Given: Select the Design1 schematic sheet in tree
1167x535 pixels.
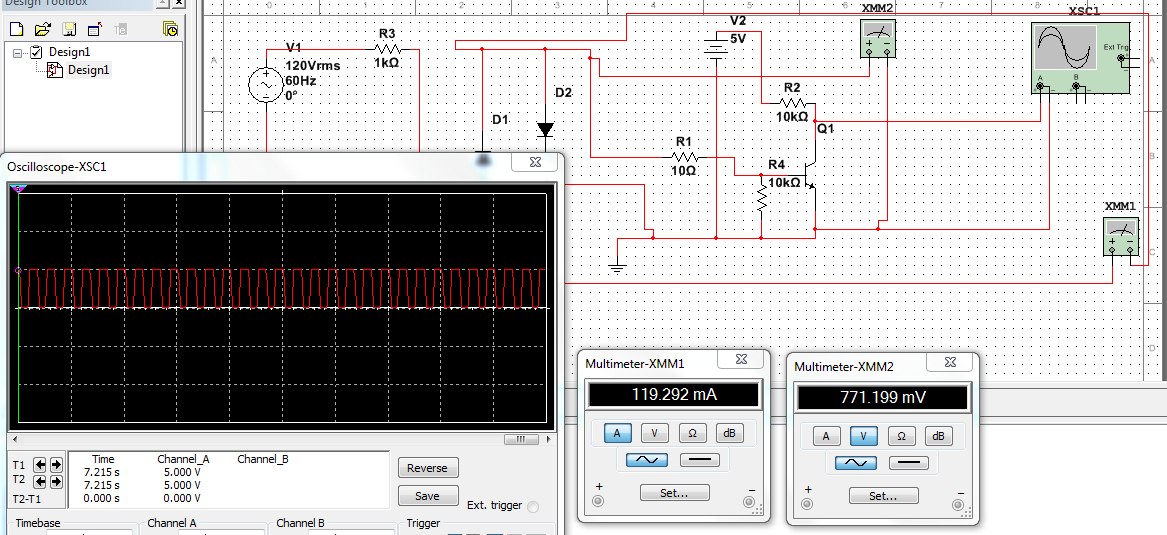Looking at the screenshot, I should (88, 70).
